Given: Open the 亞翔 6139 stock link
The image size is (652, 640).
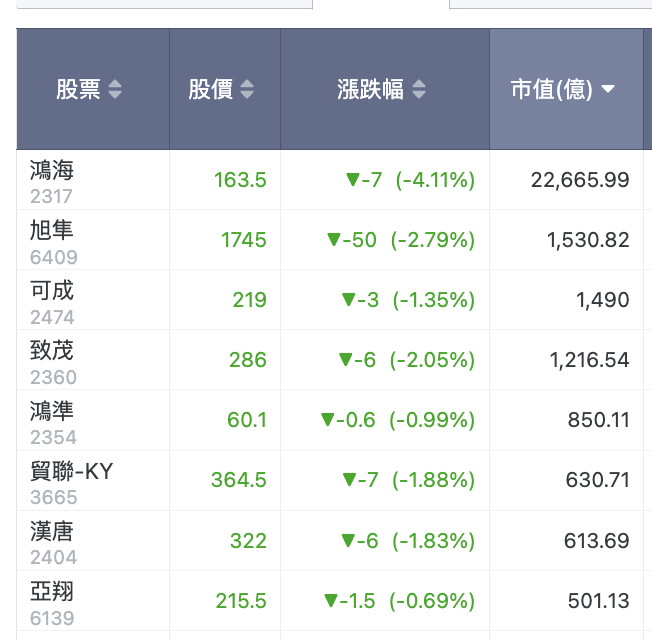Looking at the screenshot, I should pos(52,603).
